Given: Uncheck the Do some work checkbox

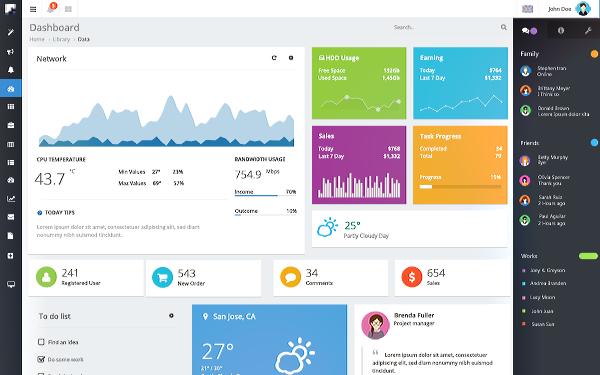Looking at the screenshot, I should [41, 359].
